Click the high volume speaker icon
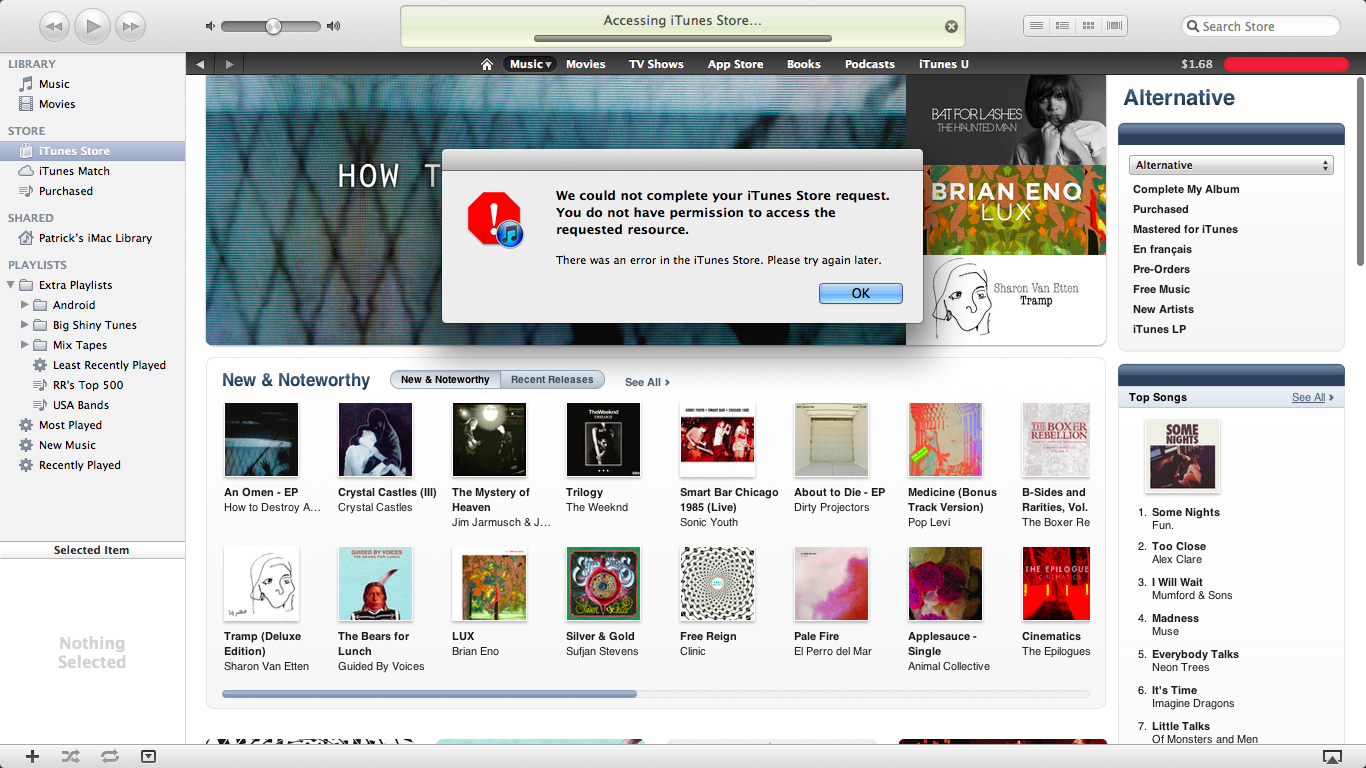The width and height of the screenshot is (1366, 768). pyautogui.click(x=334, y=26)
